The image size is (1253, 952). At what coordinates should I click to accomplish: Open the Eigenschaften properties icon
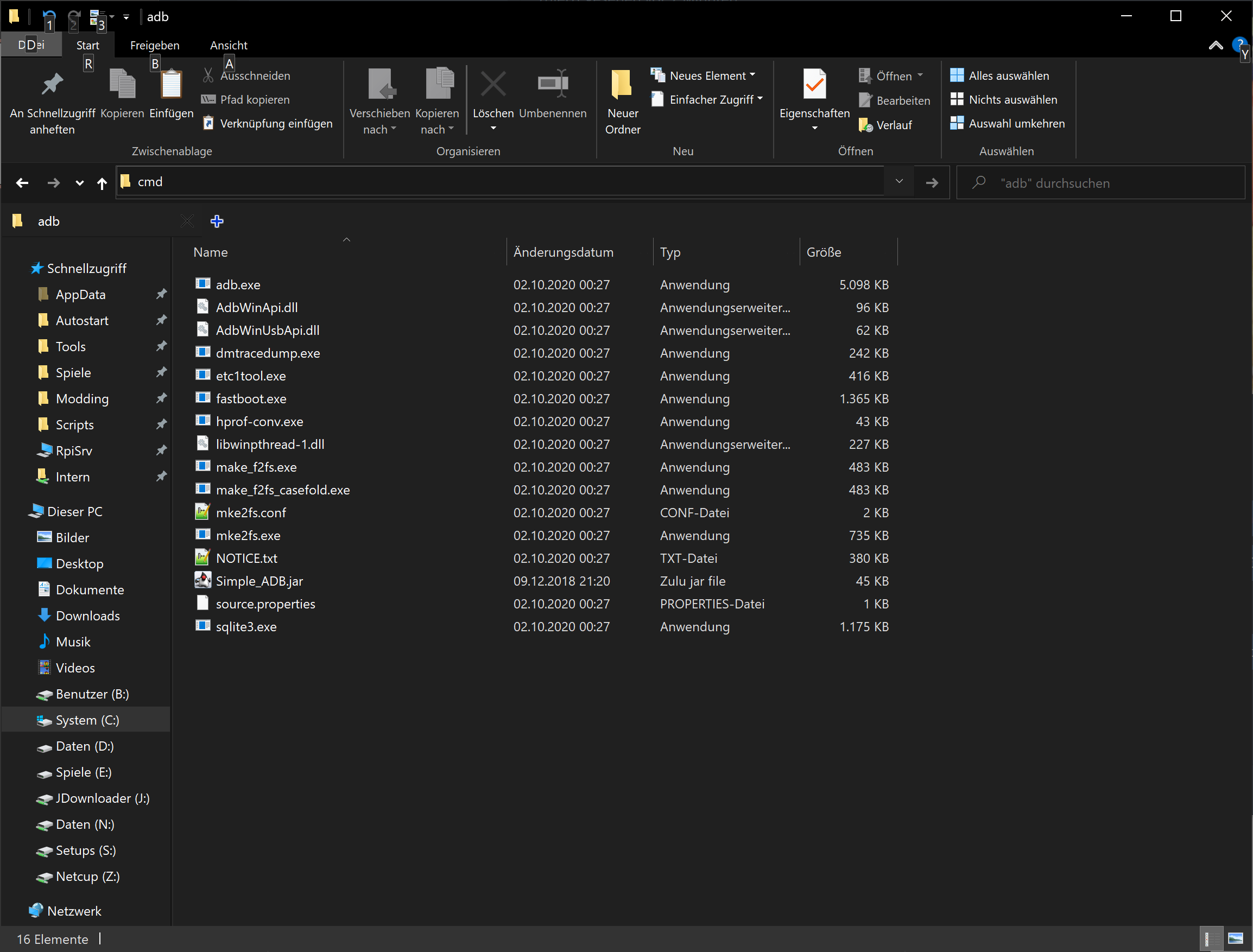point(814,85)
